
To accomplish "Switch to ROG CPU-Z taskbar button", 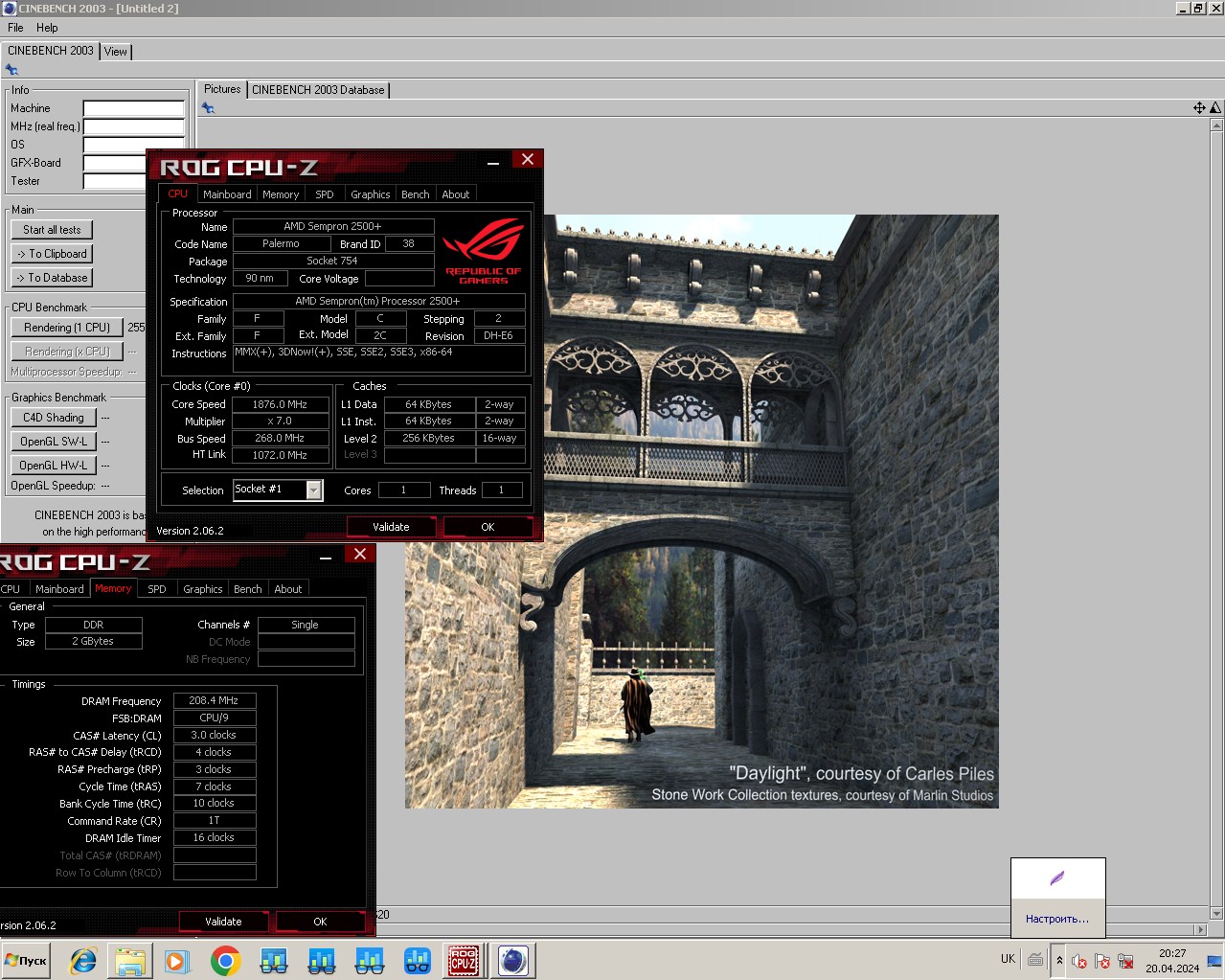I will [x=464, y=960].
